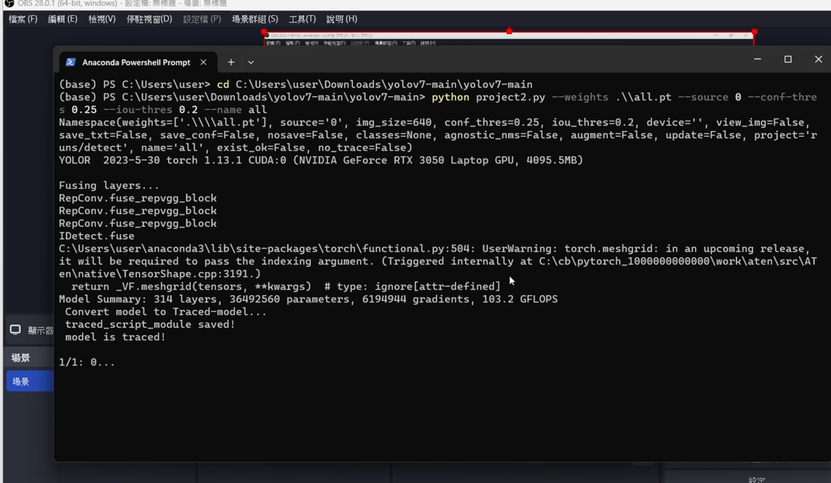Close the Anaconda Powershell Prompt tab

(x=203, y=62)
